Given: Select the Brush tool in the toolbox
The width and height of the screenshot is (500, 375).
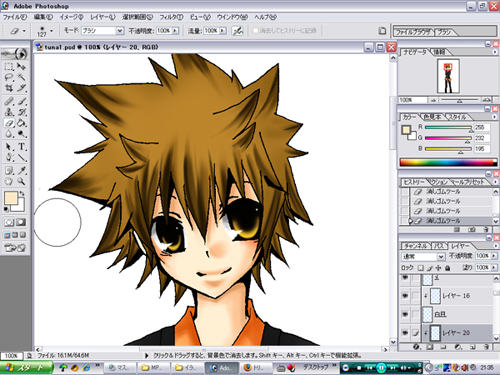Looking at the screenshot, I should (x=21, y=101).
